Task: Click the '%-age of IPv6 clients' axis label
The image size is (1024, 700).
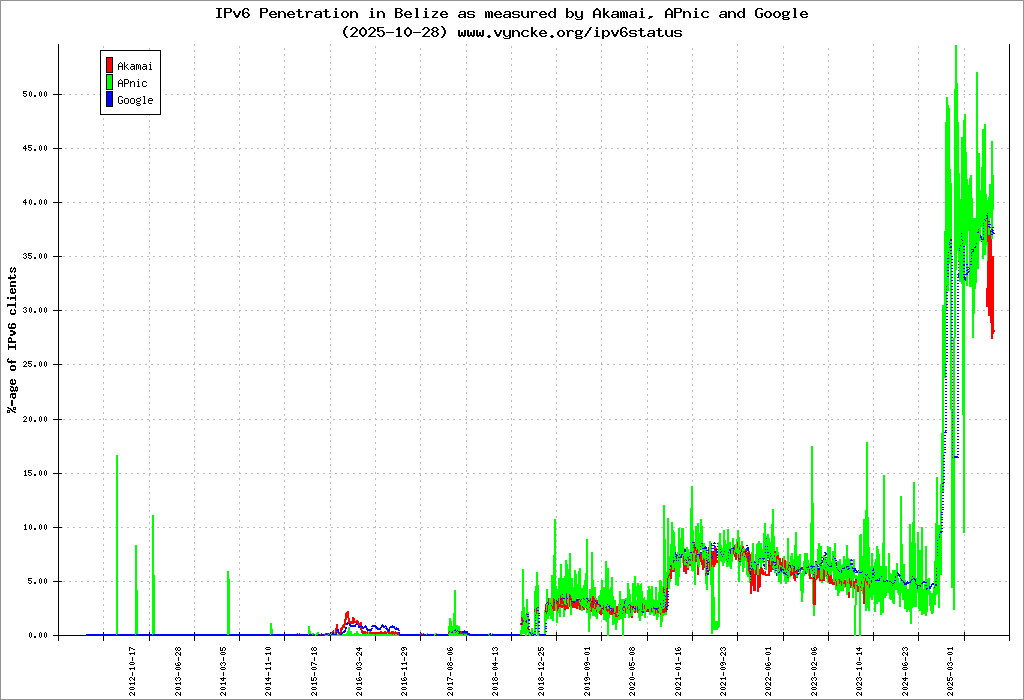Action: click(13, 340)
